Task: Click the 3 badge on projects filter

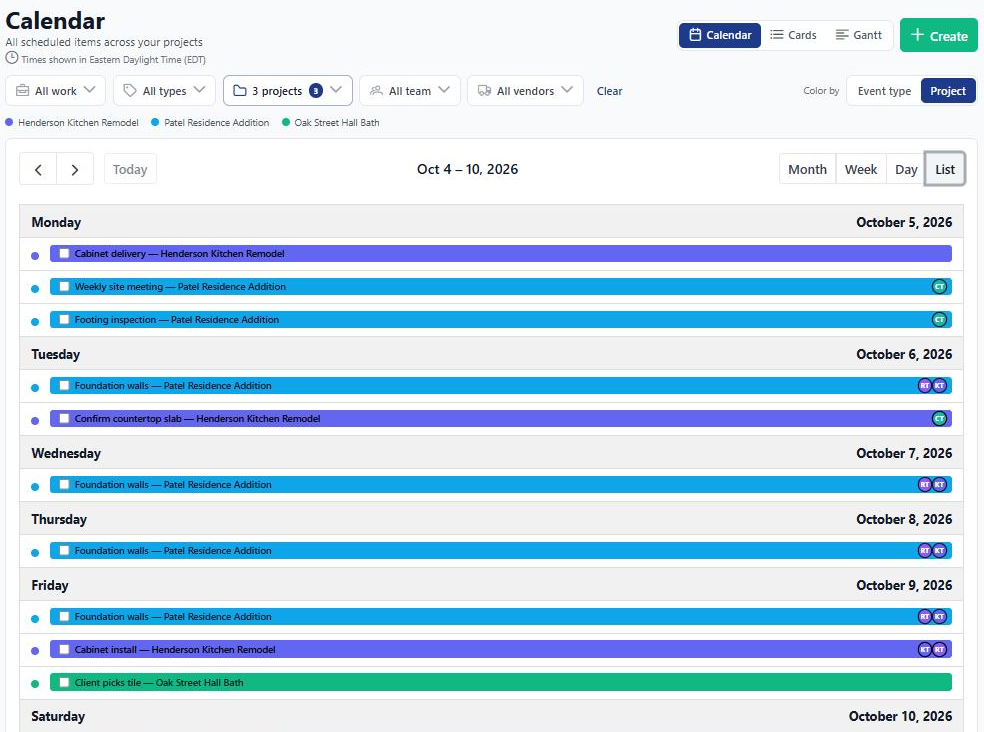Action: tap(316, 91)
